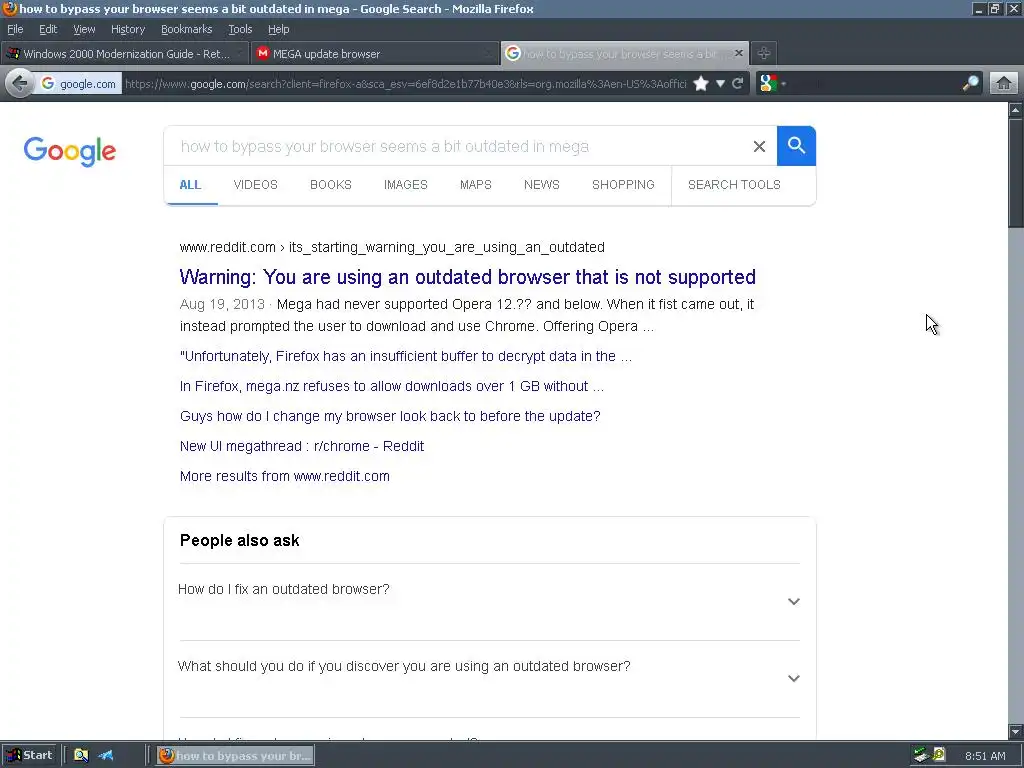
Task: Open the Help menu
Action: (278, 29)
